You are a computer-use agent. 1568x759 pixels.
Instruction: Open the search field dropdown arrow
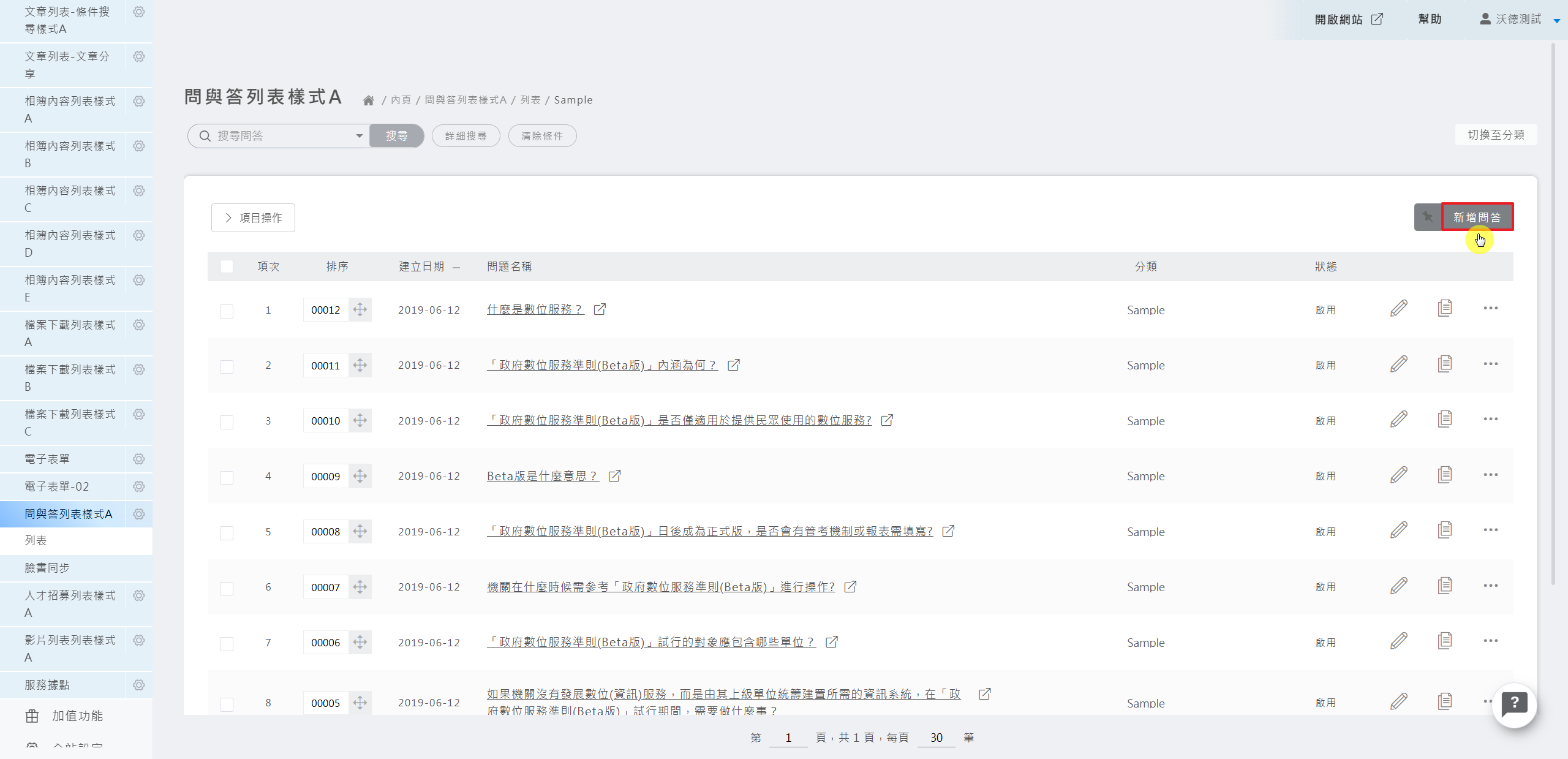pyautogui.click(x=359, y=136)
